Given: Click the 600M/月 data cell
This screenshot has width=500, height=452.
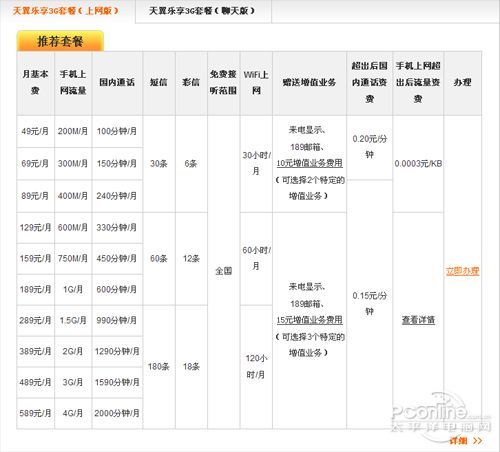Looking at the screenshot, I should (x=73, y=227).
